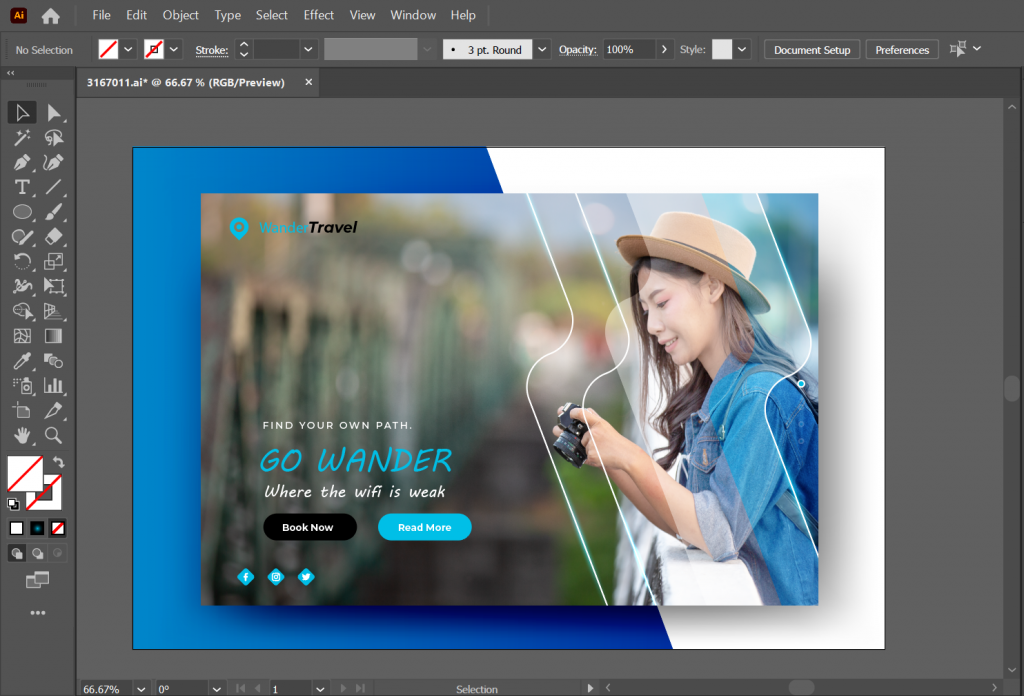Select the Slice tool
Image resolution: width=1024 pixels, height=696 pixels.
click(x=54, y=411)
